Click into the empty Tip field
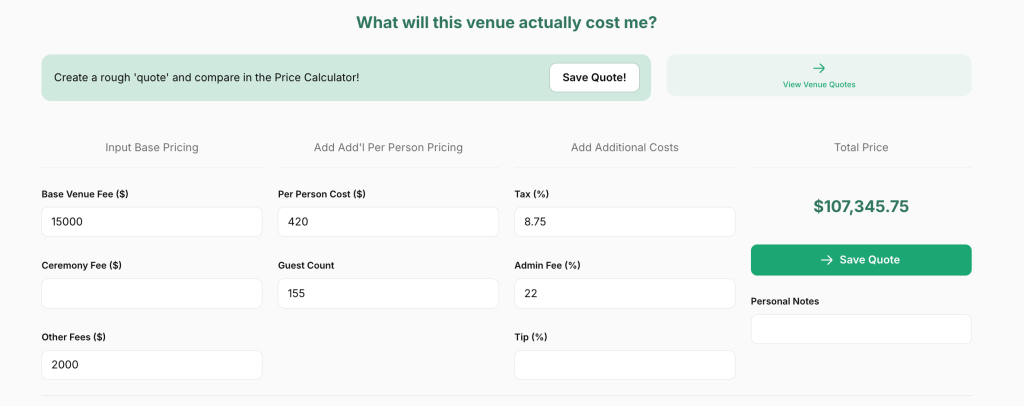The height and width of the screenshot is (406, 1024). (x=625, y=365)
